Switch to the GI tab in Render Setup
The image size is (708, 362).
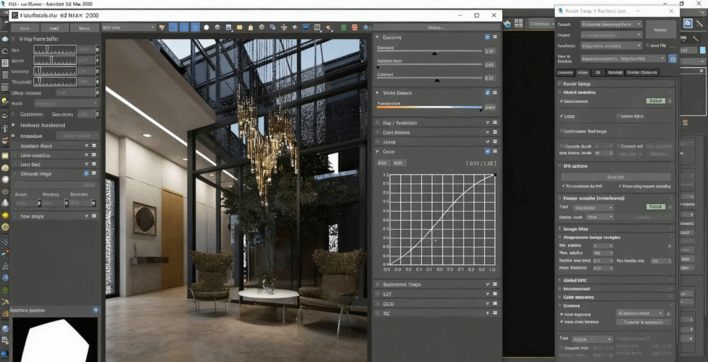point(598,73)
